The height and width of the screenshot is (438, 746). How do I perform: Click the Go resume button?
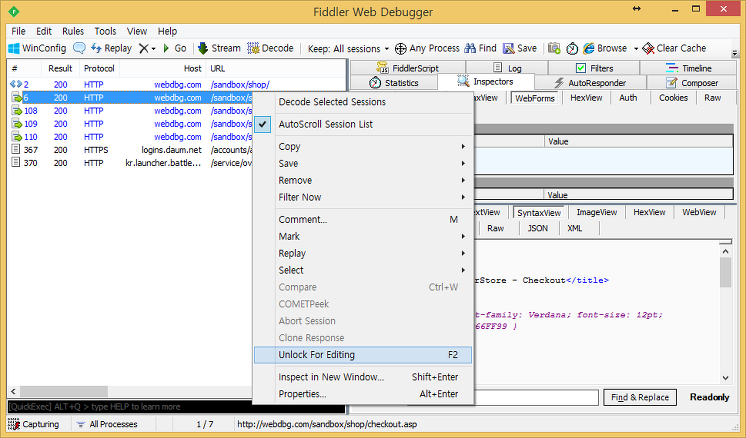(x=175, y=48)
